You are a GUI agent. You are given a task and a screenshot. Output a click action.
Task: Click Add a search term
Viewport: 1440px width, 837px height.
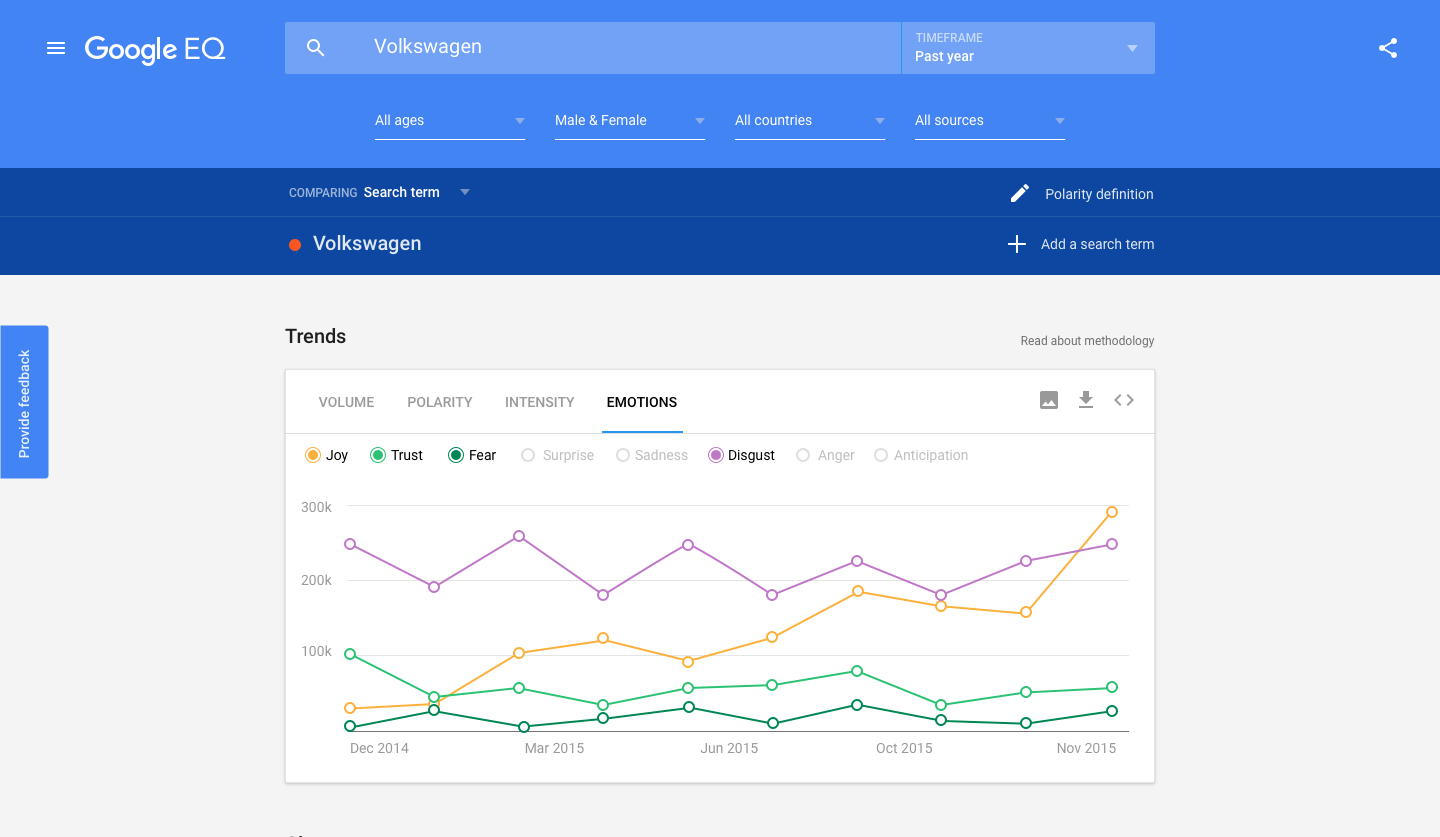coord(1097,244)
